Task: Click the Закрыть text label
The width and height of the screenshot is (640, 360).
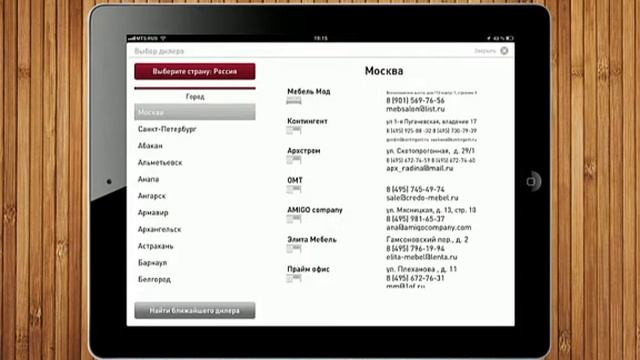Action: [x=485, y=51]
